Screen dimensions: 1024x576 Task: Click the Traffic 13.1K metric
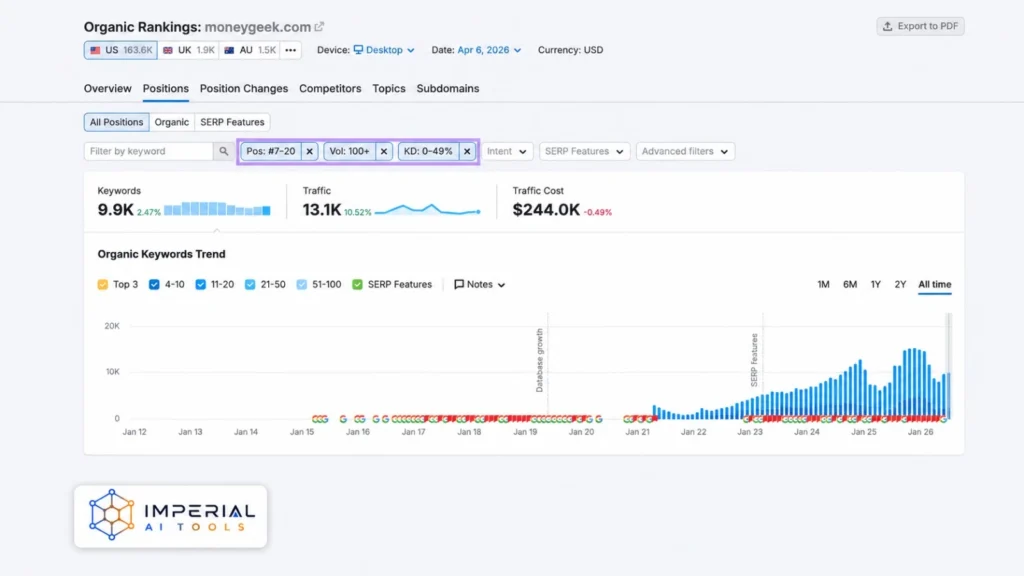tap(322, 210)
